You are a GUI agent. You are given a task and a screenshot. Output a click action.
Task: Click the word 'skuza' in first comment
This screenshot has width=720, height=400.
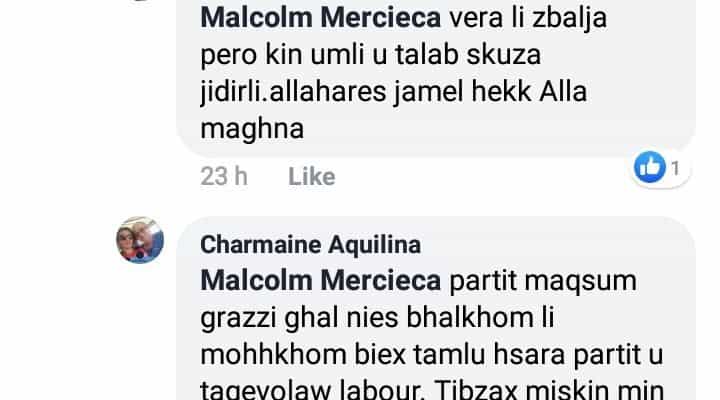(504, 55)
